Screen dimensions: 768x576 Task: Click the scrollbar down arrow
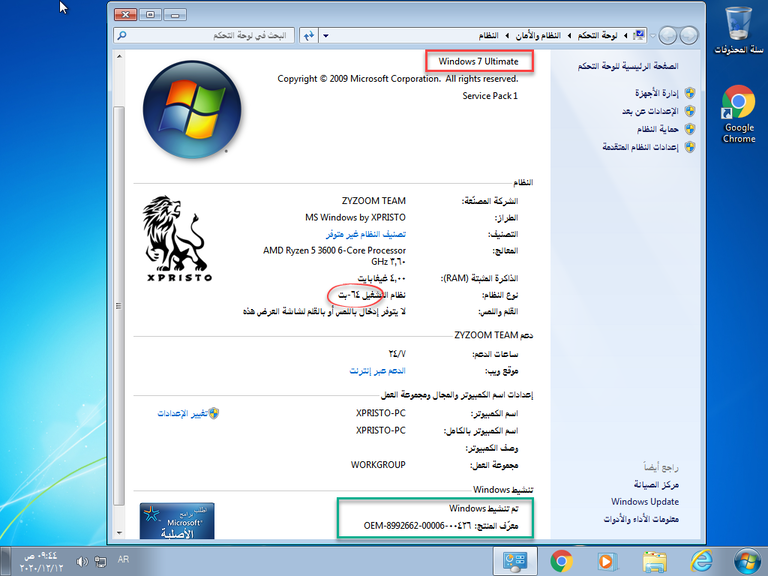(119, 532)
